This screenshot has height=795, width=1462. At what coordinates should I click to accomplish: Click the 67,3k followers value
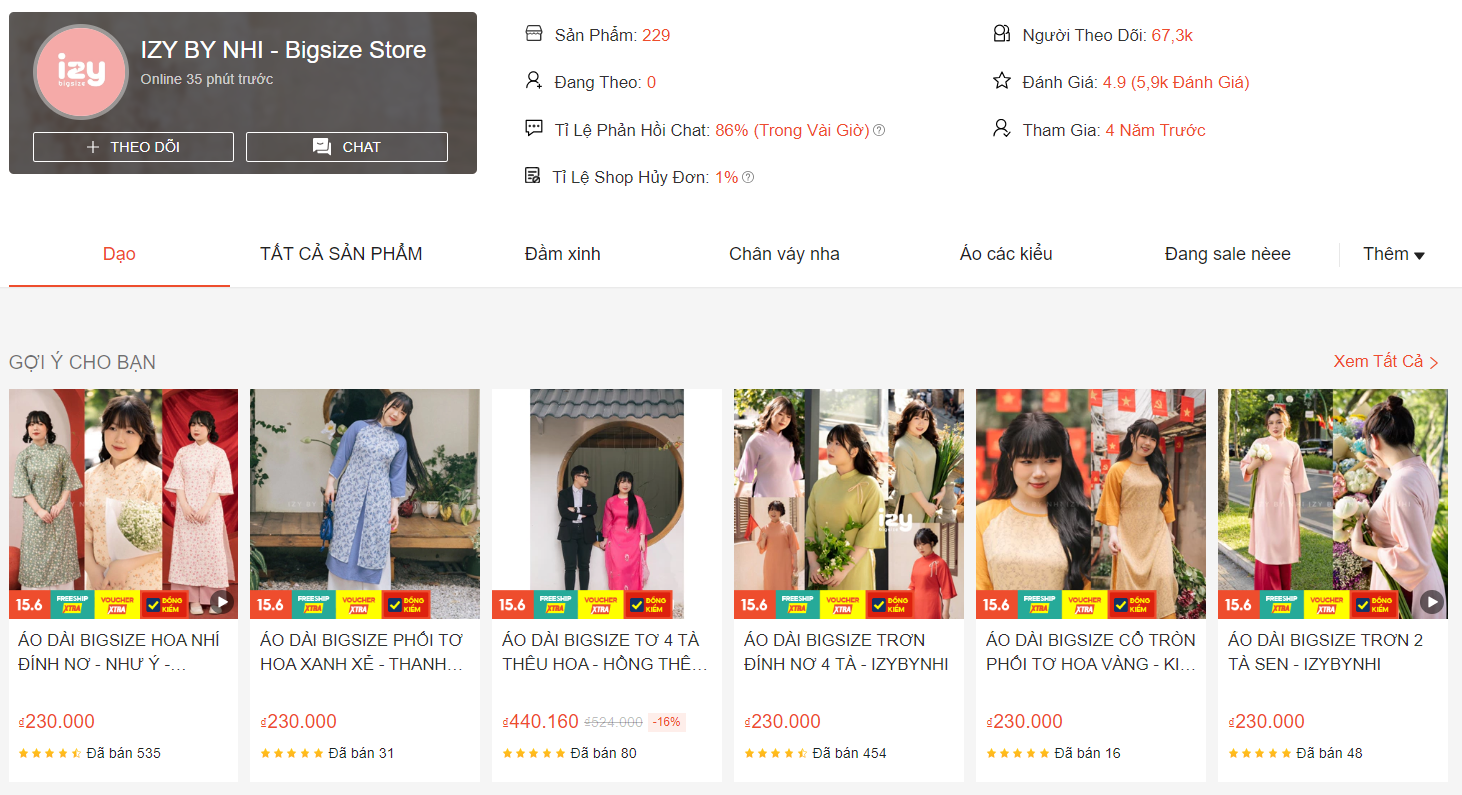[1172, 35]
